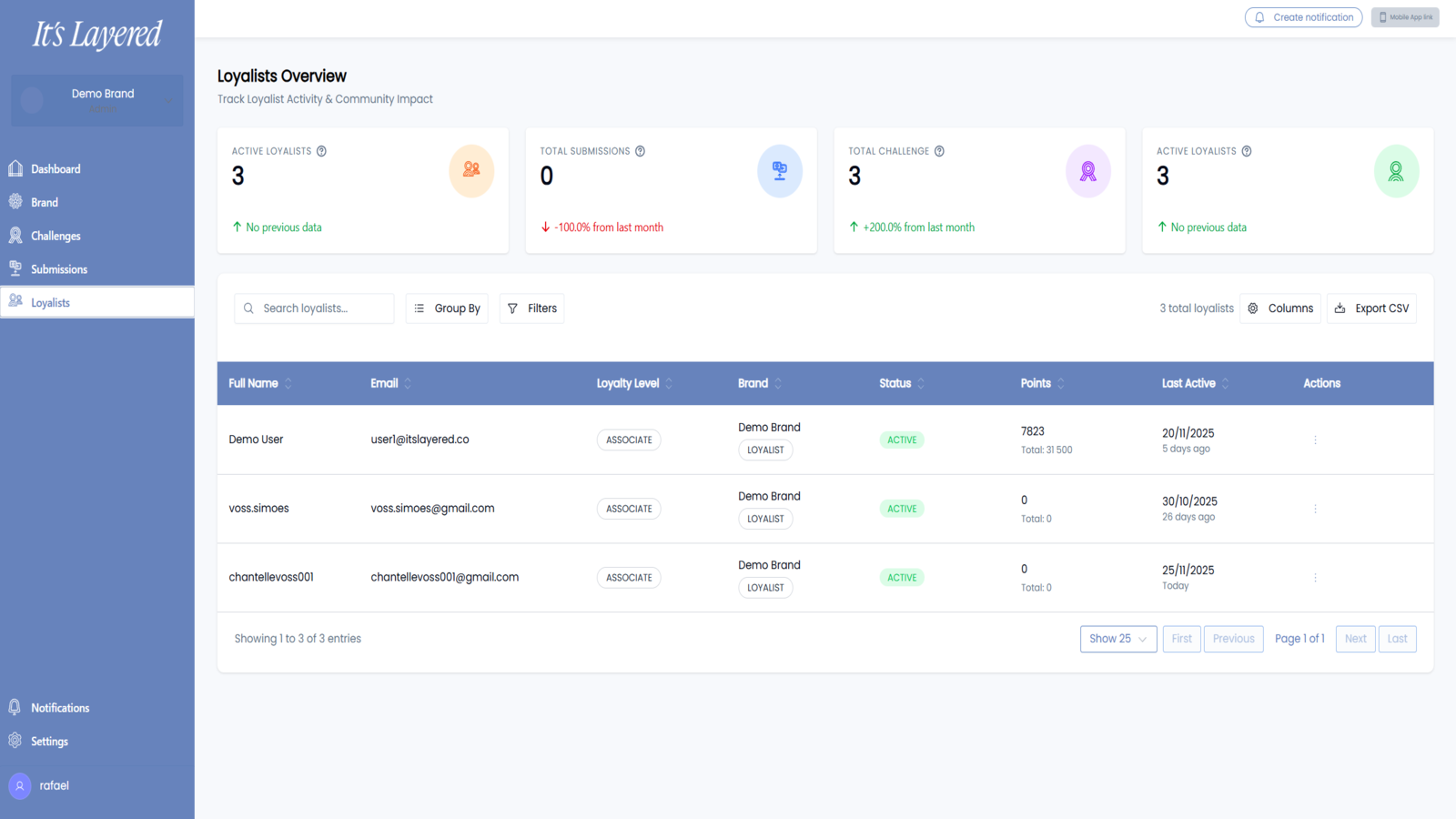This screenshot has height=819, width=1456.
Task: Open the Columns settings button
Action: coord(1279,308)
